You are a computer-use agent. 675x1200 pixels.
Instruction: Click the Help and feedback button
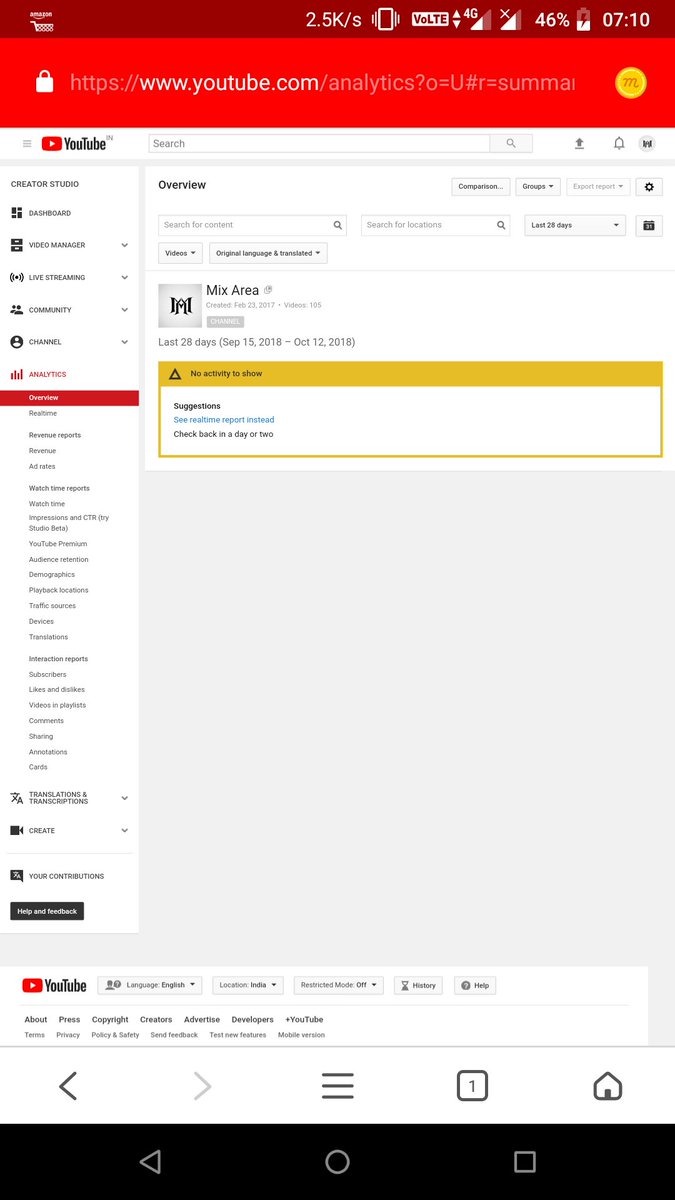(x=47, y=911)
